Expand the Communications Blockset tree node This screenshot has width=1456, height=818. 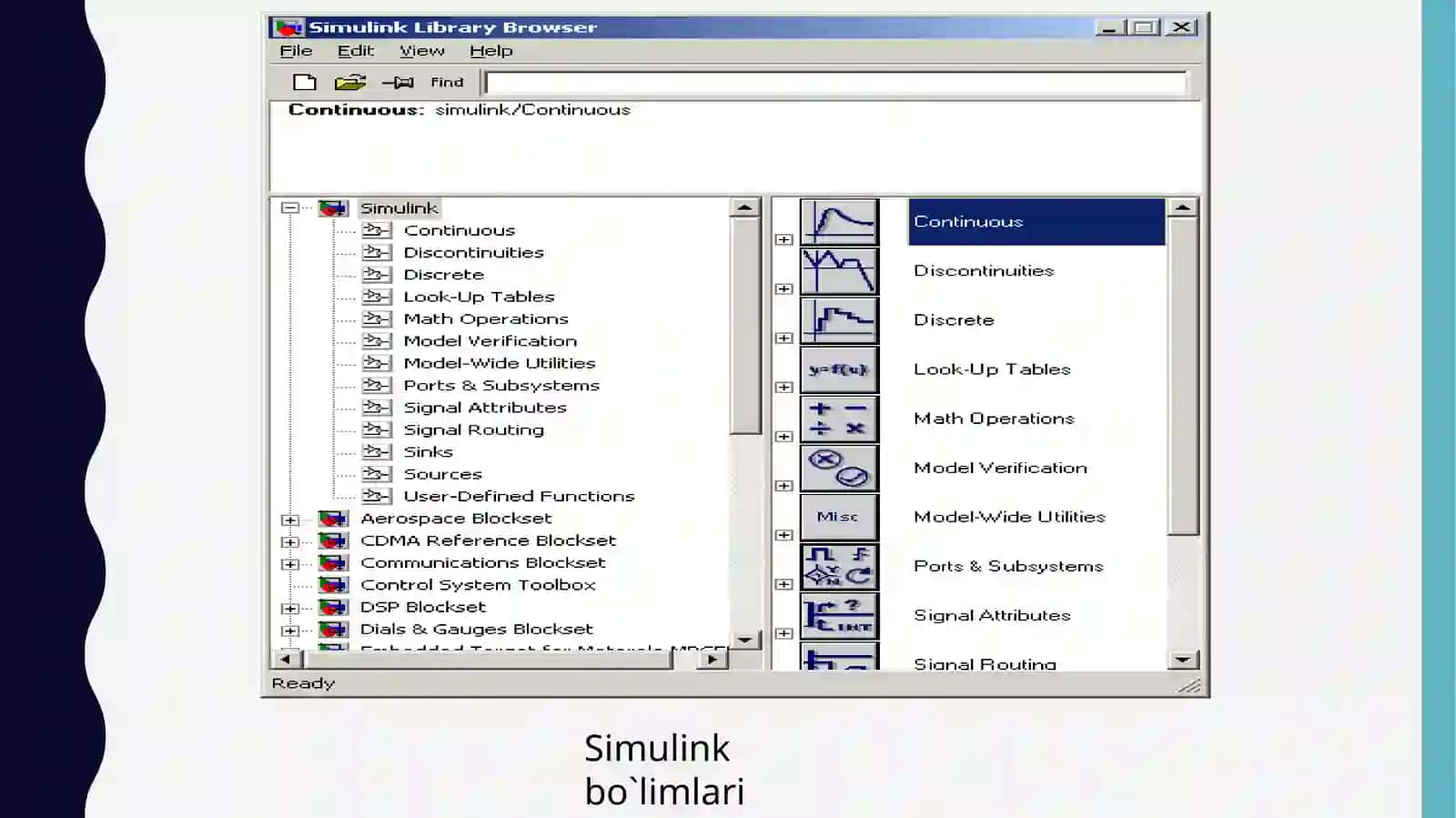tap(290, 564)
